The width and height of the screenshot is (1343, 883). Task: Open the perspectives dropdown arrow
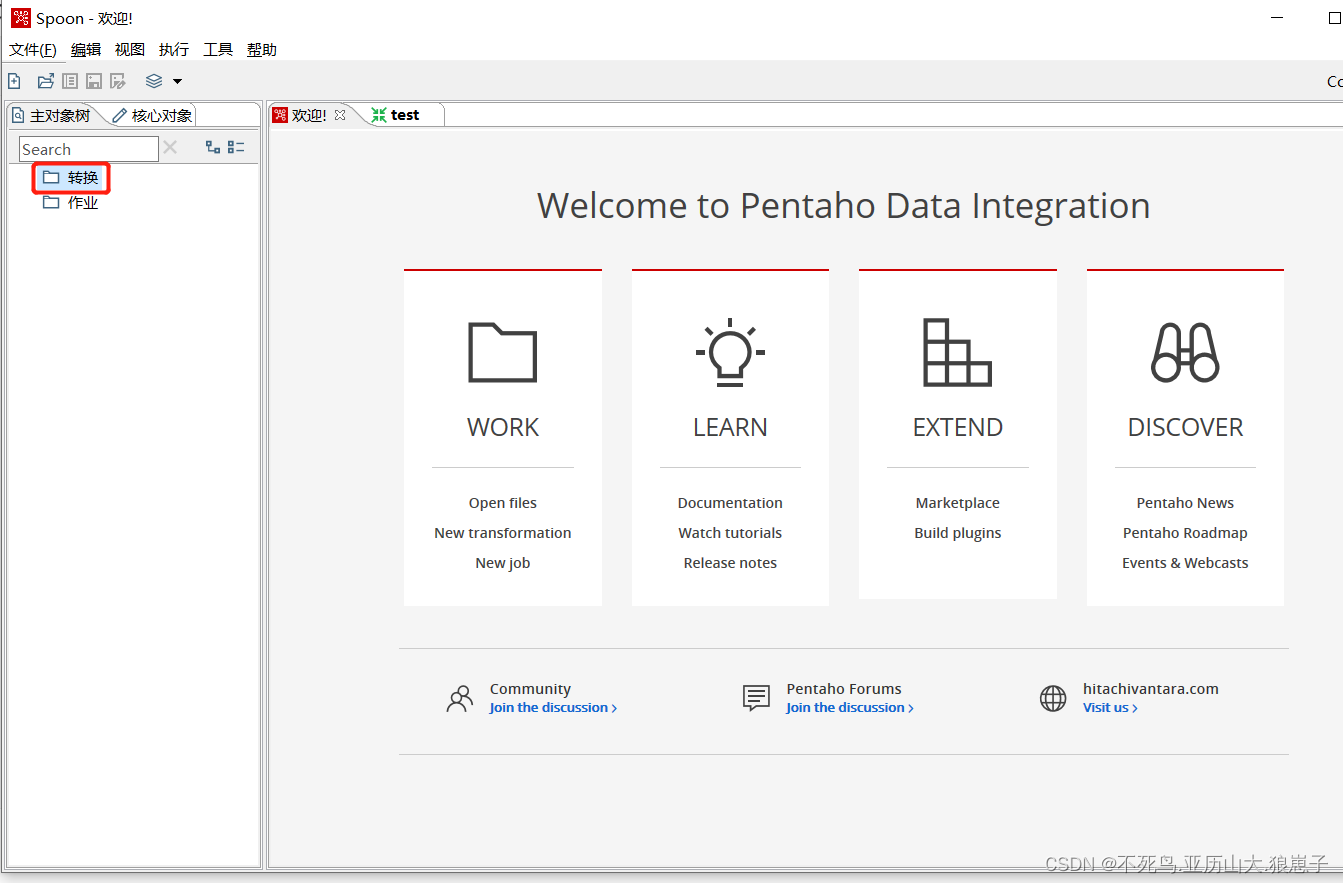click(x=178, y=81)
